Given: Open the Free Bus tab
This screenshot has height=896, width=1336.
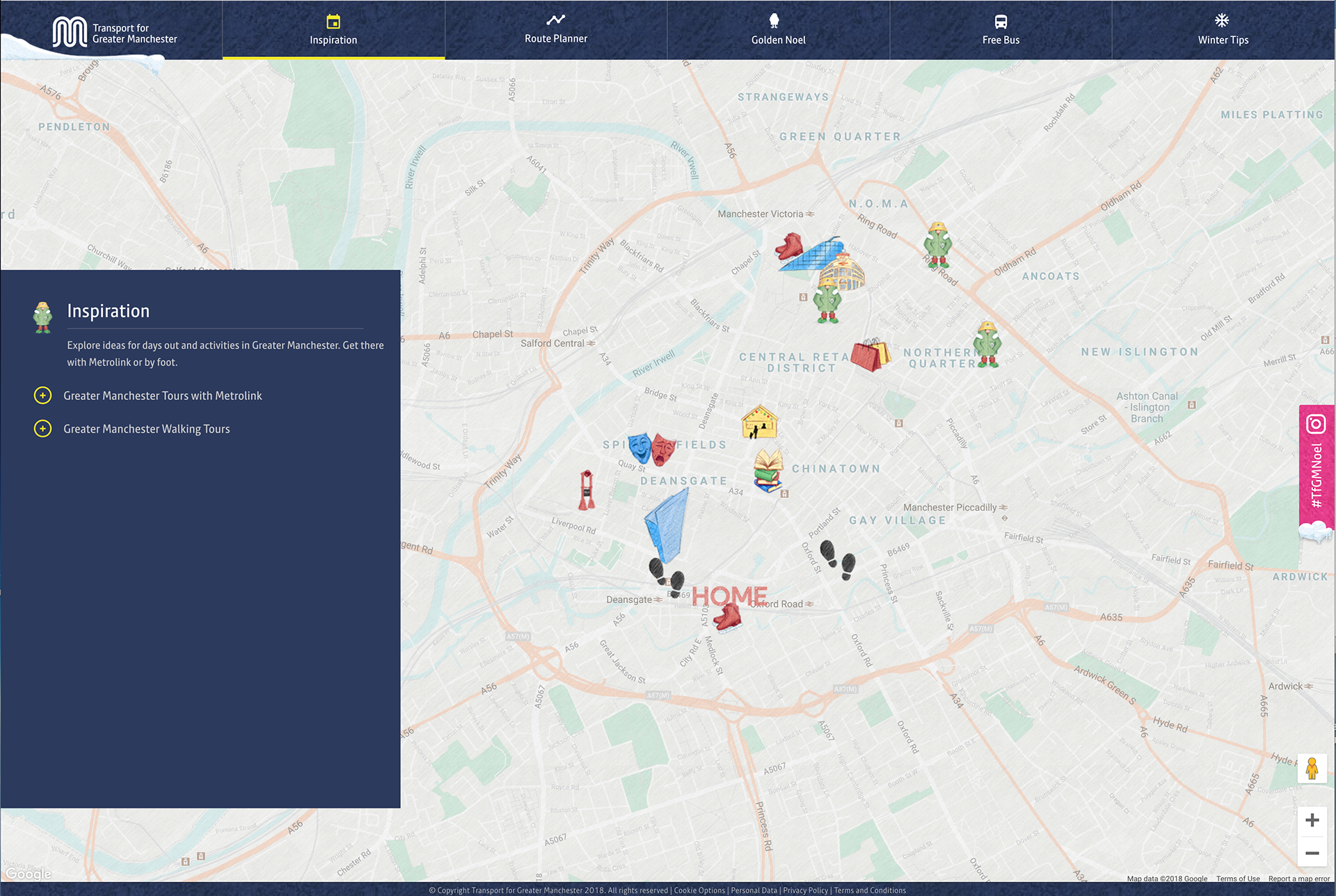Looking at the screenshot, I should (x=1001, y=29).
